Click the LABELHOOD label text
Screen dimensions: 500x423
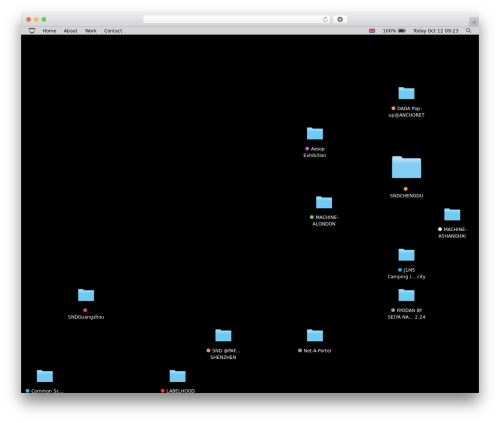tap(180, 391)
